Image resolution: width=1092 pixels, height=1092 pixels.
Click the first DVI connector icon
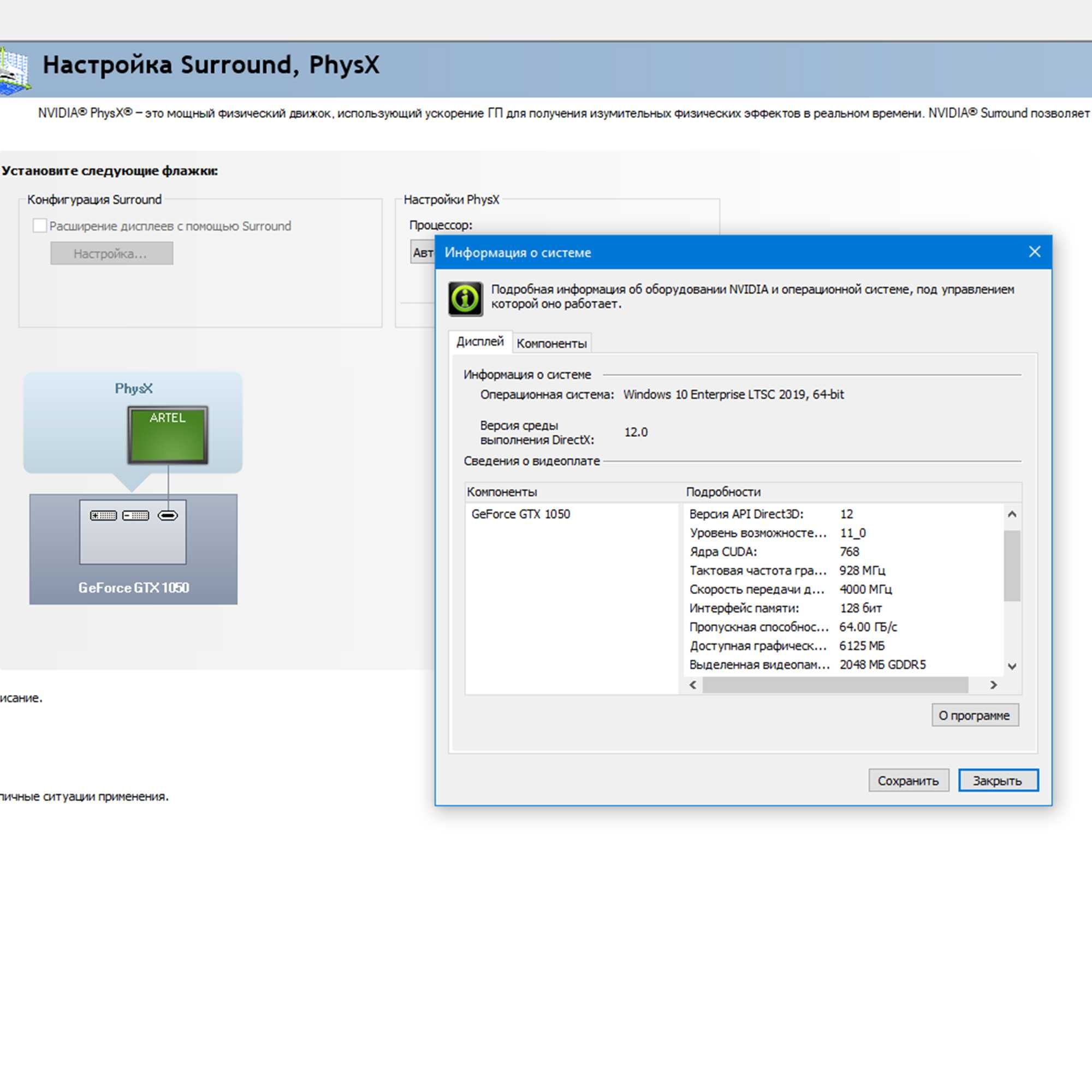[x=103, y=515]
